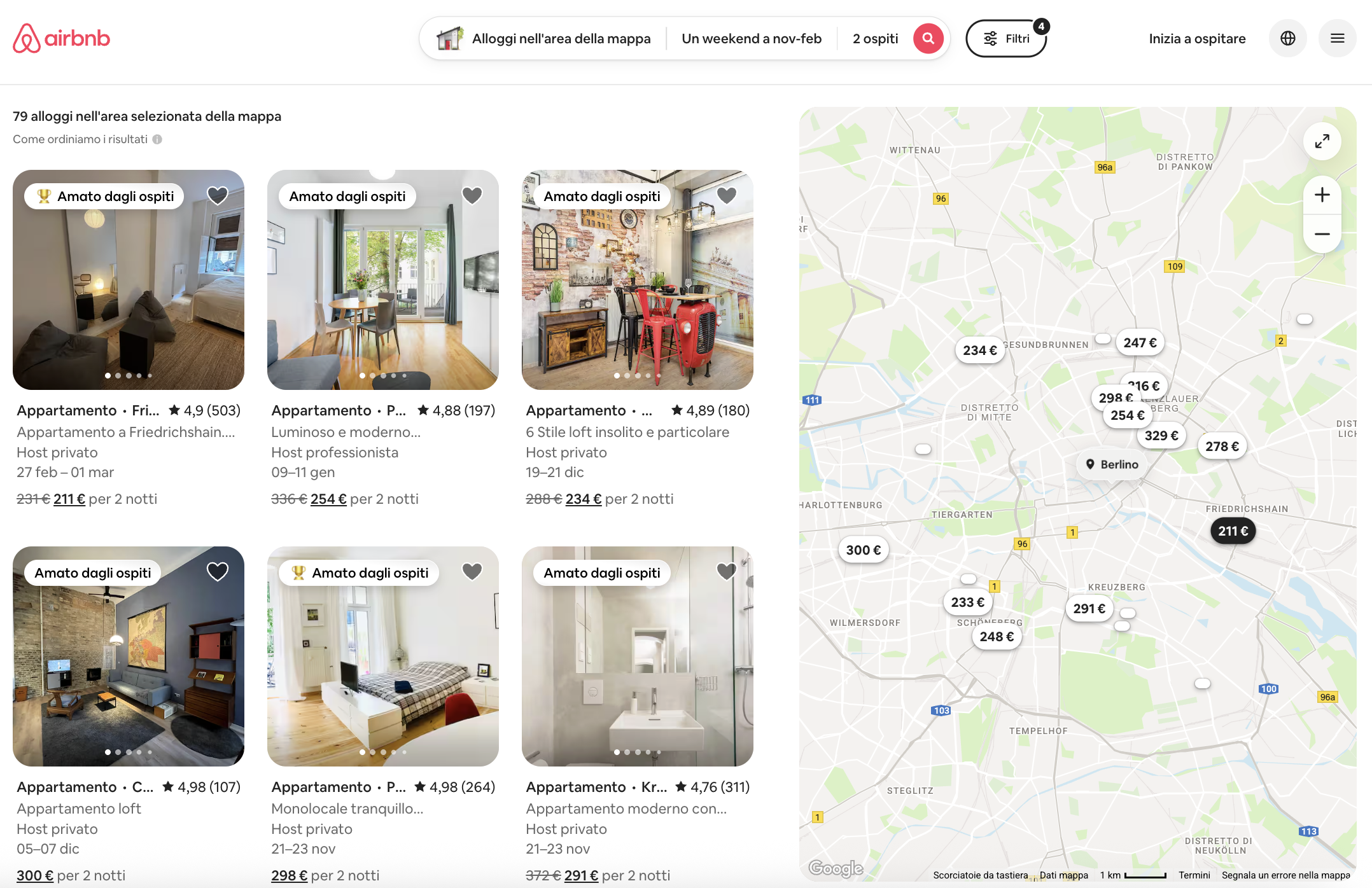Image resolution: width=1372 pixels, height=888 pixels.
Task: Click the 'Inizia a ospitare' link
Action: pos(1197,38)
